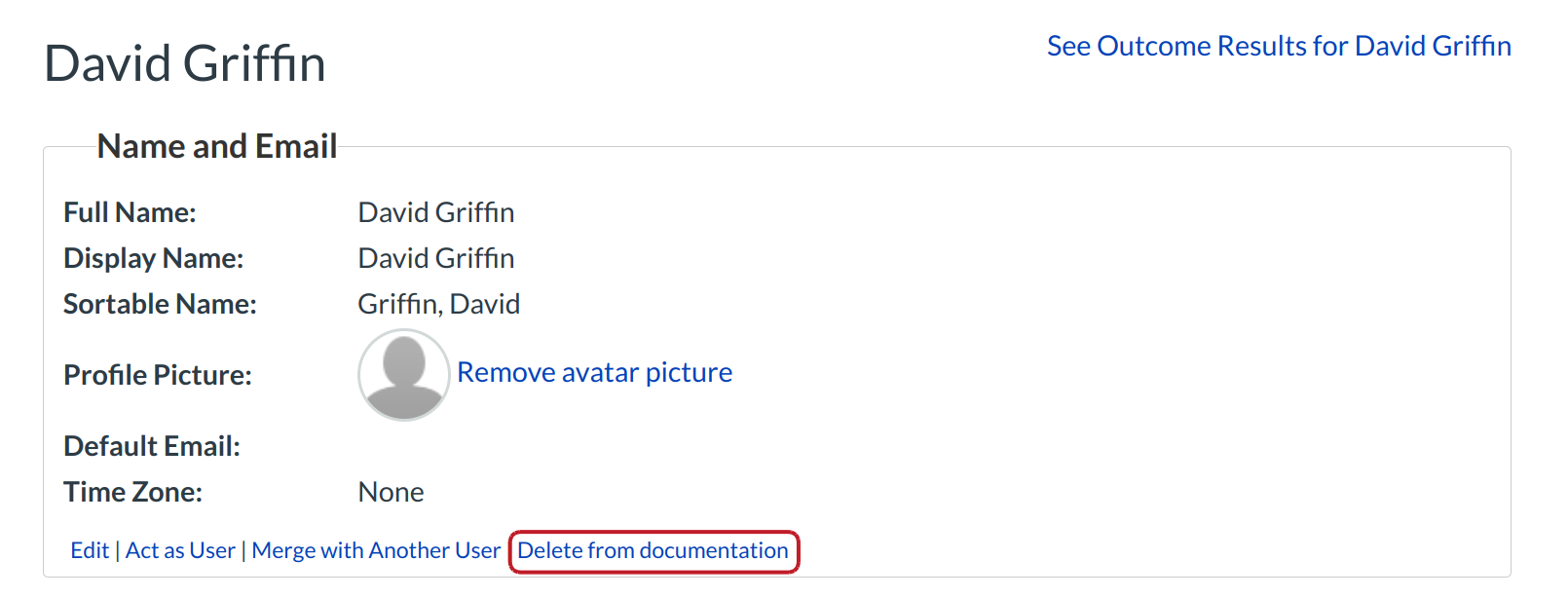This screenshot has height=598, width=1568.
Task: Click the Griffin, David sortable name value
Action: pos(438,304)
